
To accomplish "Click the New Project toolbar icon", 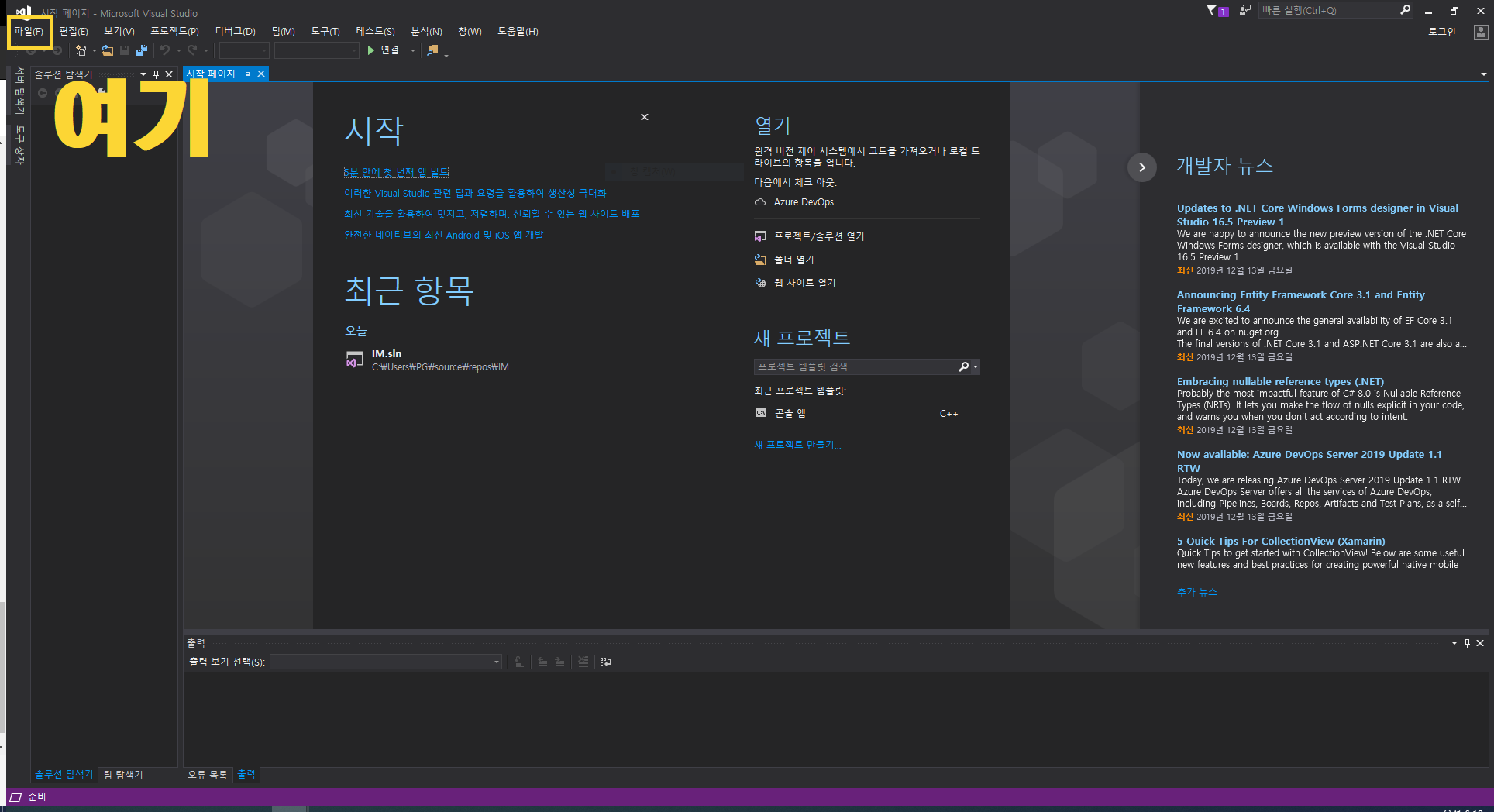I will [81, 50].
